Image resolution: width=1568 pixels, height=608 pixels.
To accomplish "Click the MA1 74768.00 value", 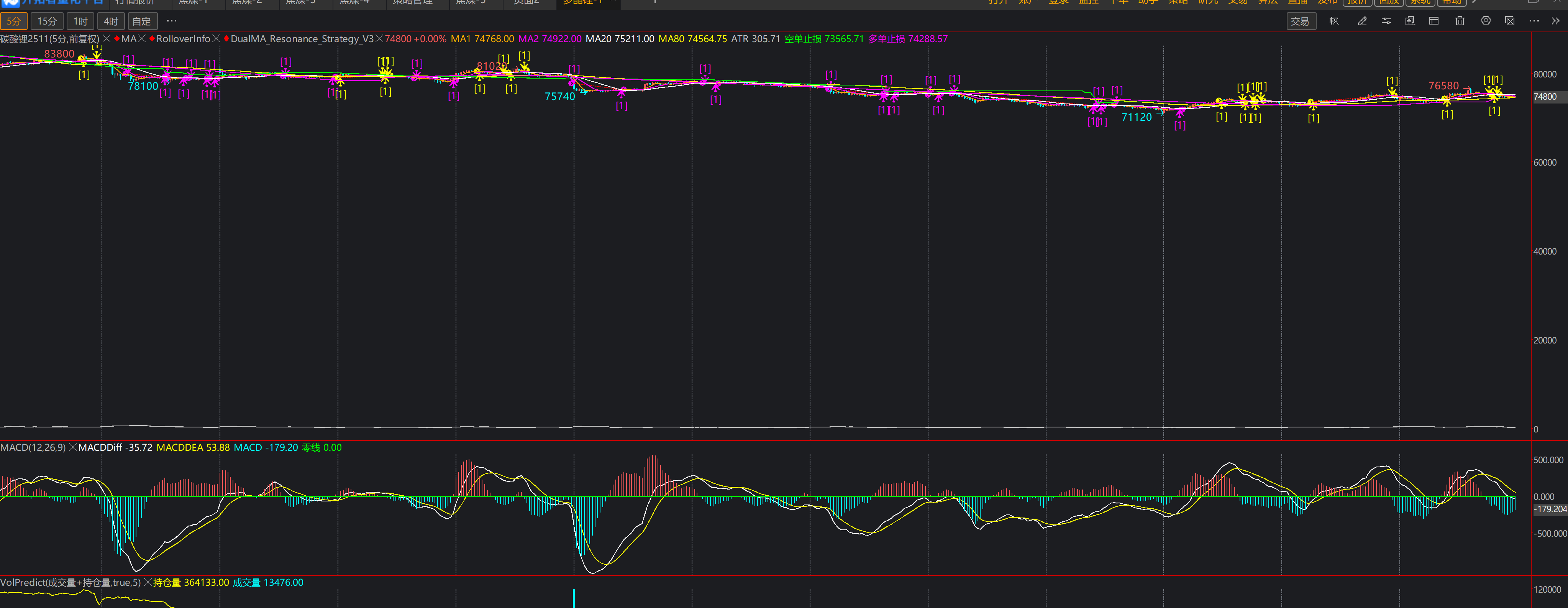I will point(482,39).
